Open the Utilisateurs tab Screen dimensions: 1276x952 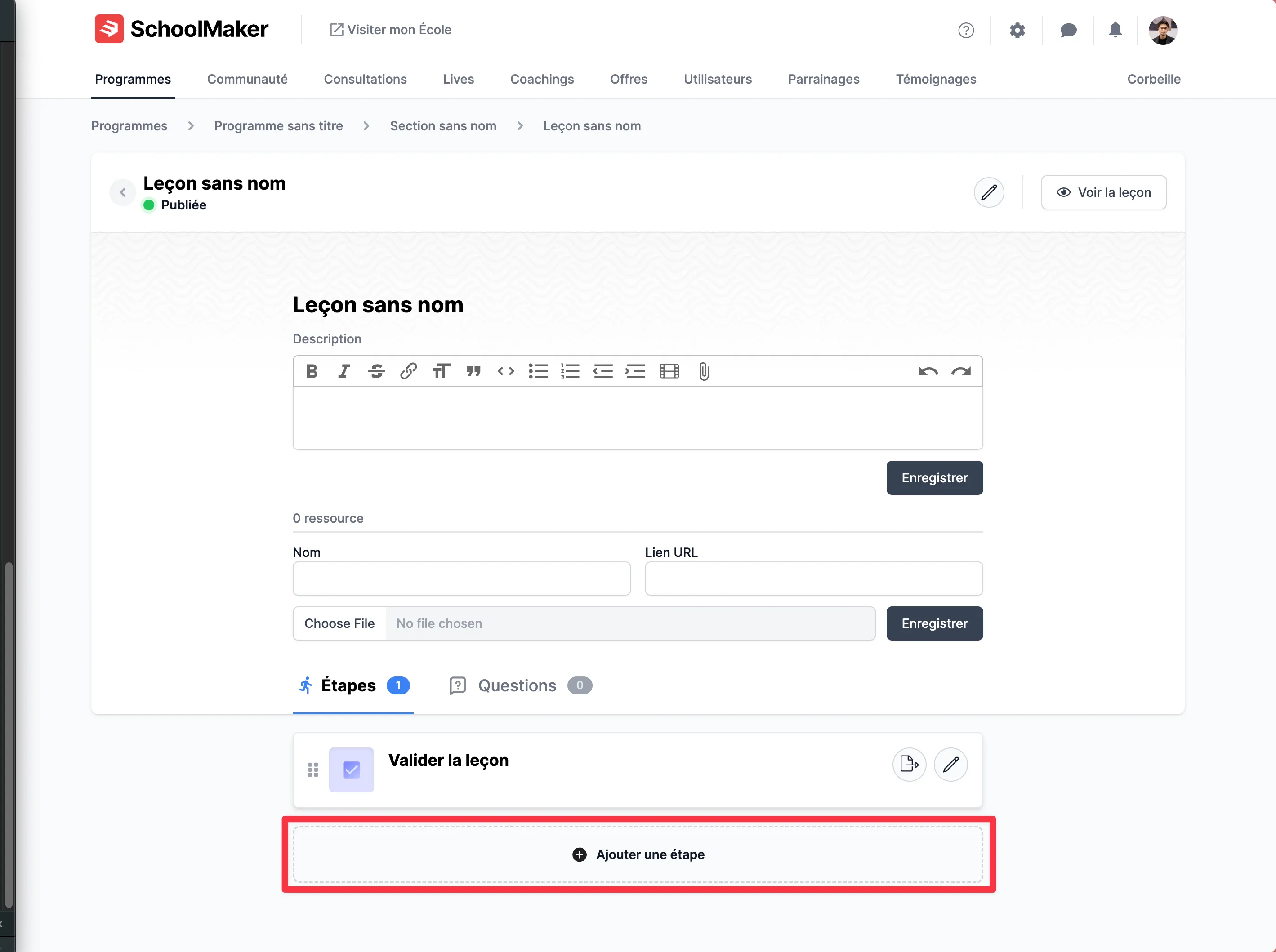coord(718,79)
